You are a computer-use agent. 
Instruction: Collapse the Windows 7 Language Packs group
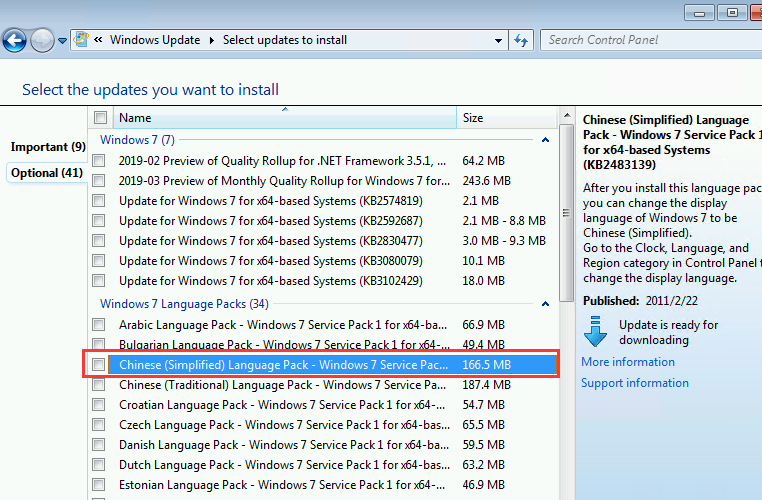(x=545, y=303)
